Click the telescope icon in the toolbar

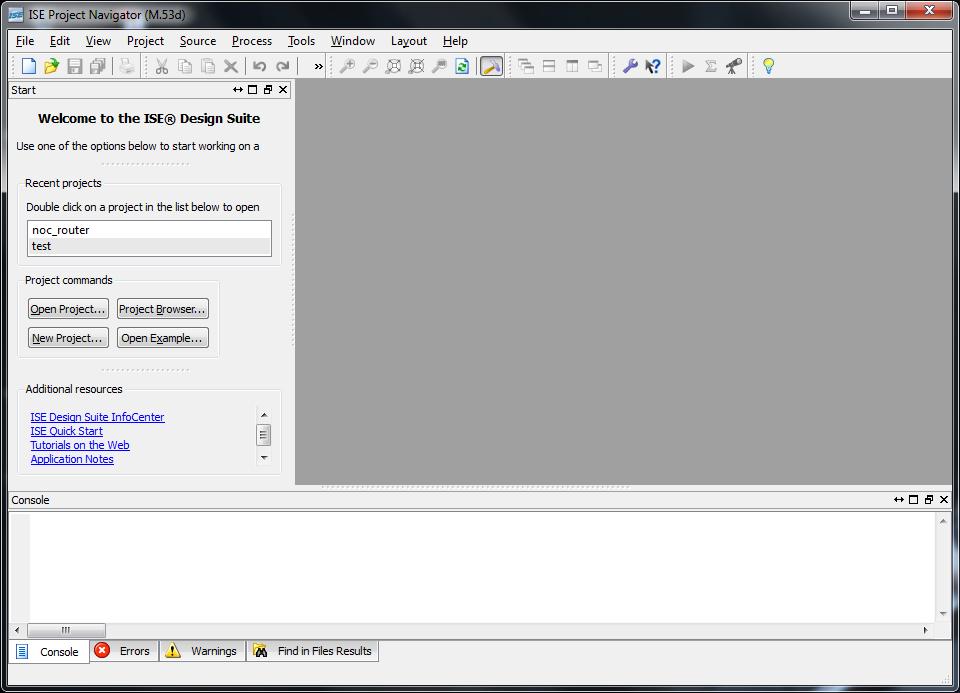(733, 66)
